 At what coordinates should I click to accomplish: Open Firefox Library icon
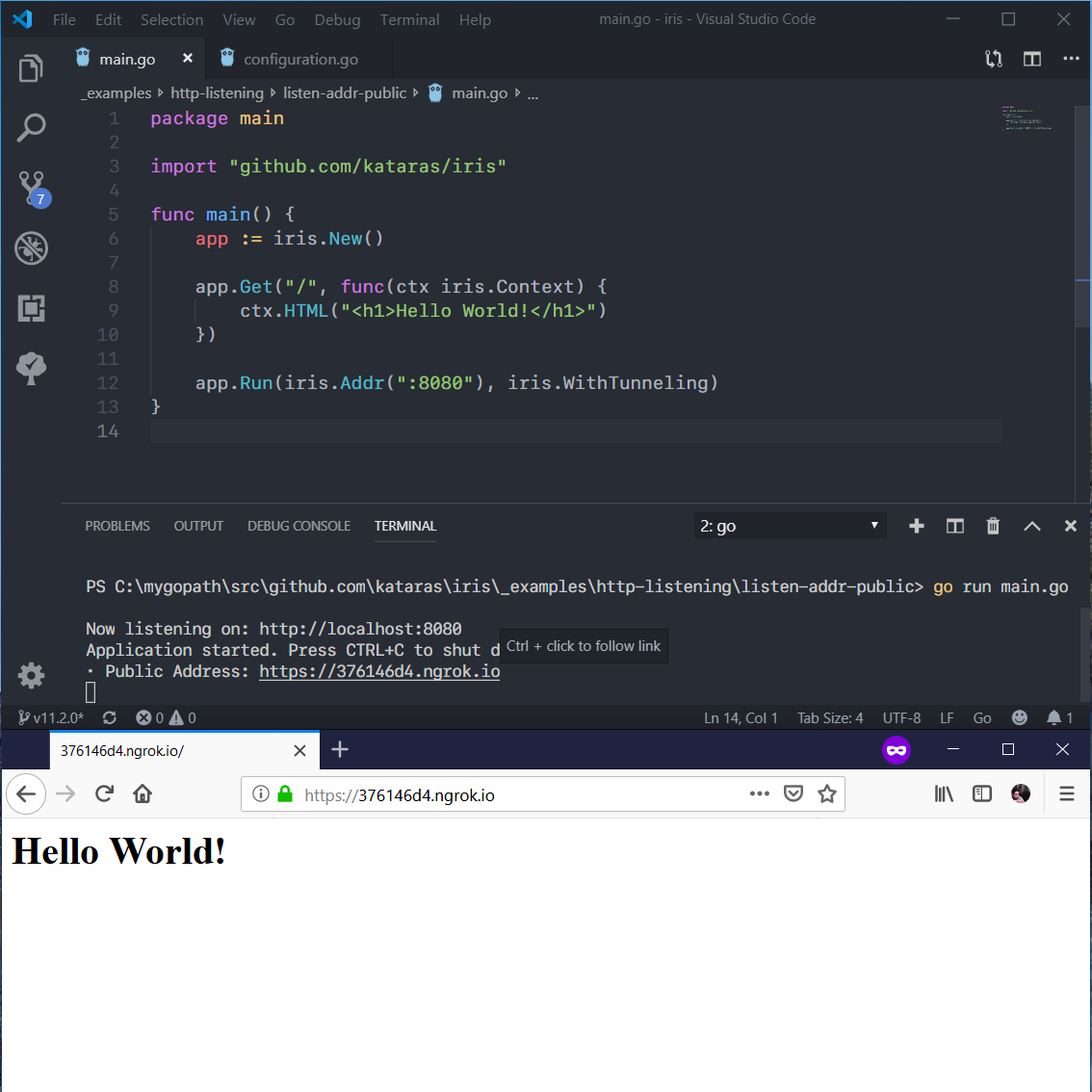(944, 793)
